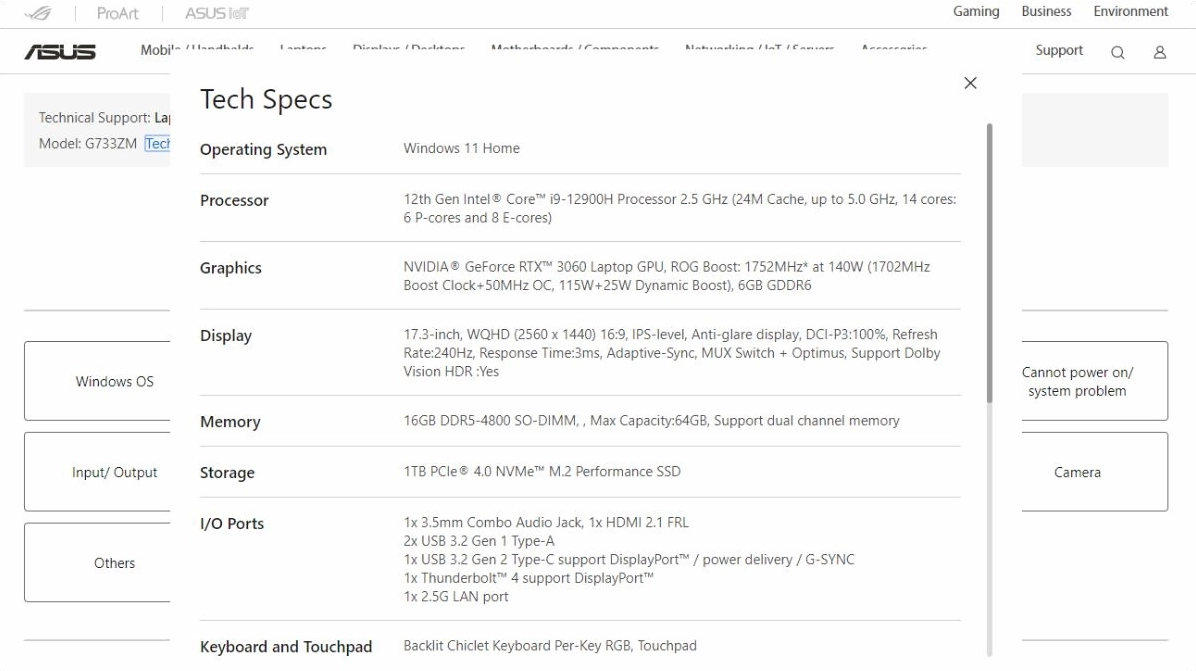Open Mobile / Handhelds navigation menu
This screenshot has width=1196, height=671.
click(197, 50)
